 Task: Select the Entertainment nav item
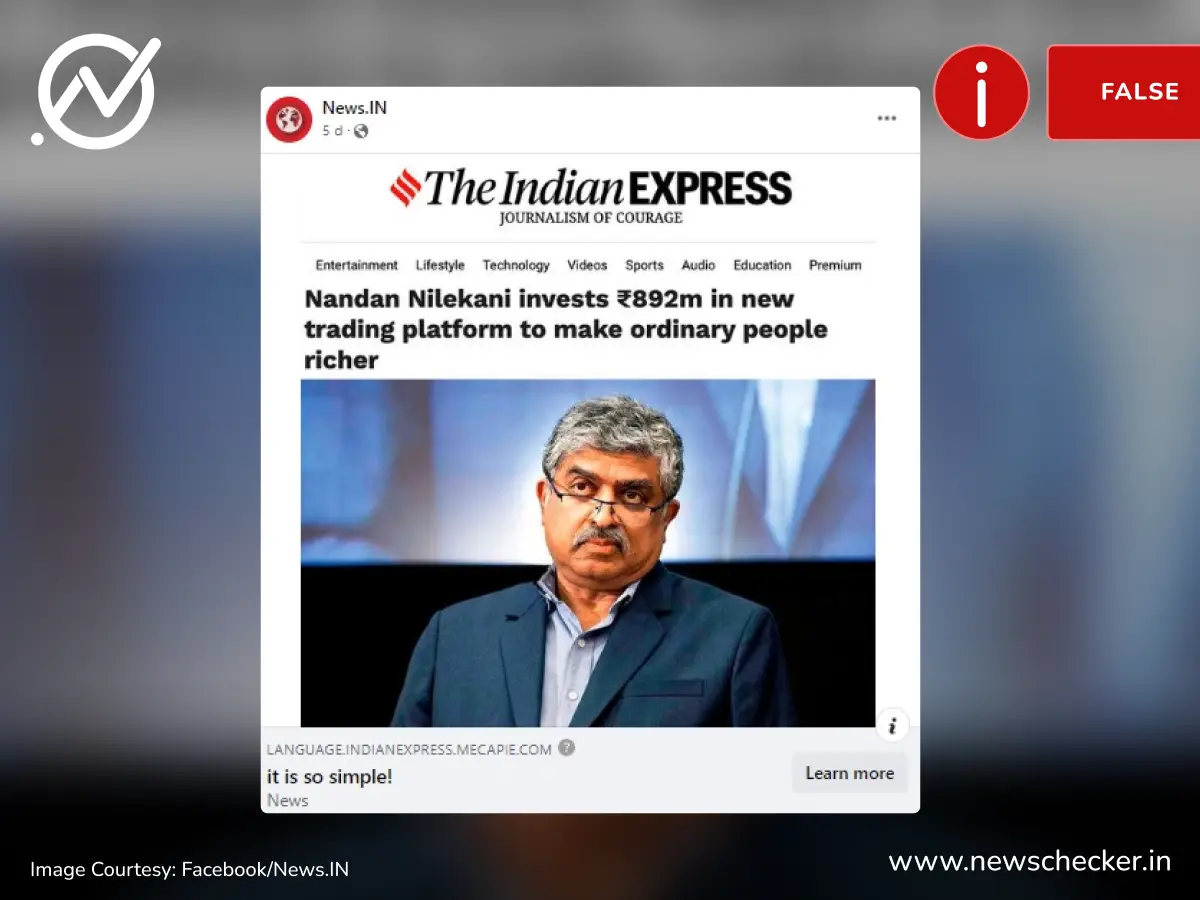[357, 265]
